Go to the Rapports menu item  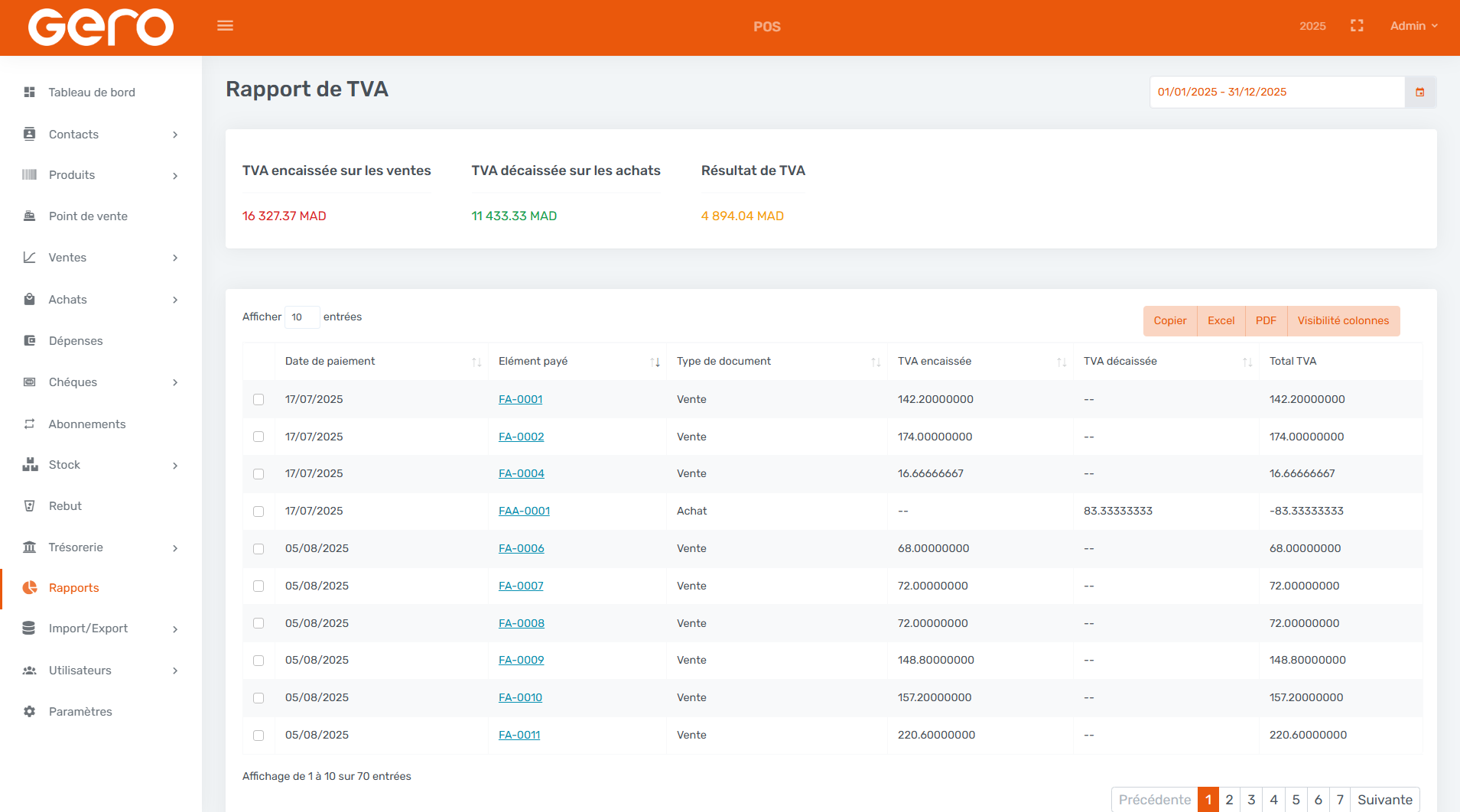click(x=74, y=588)
